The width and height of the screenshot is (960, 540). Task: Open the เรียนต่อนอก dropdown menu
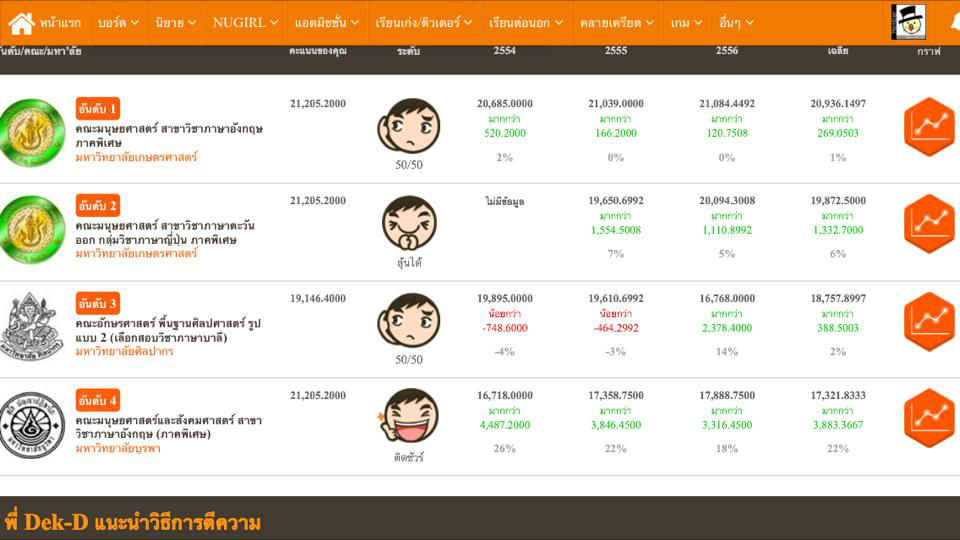click(525, 22)
